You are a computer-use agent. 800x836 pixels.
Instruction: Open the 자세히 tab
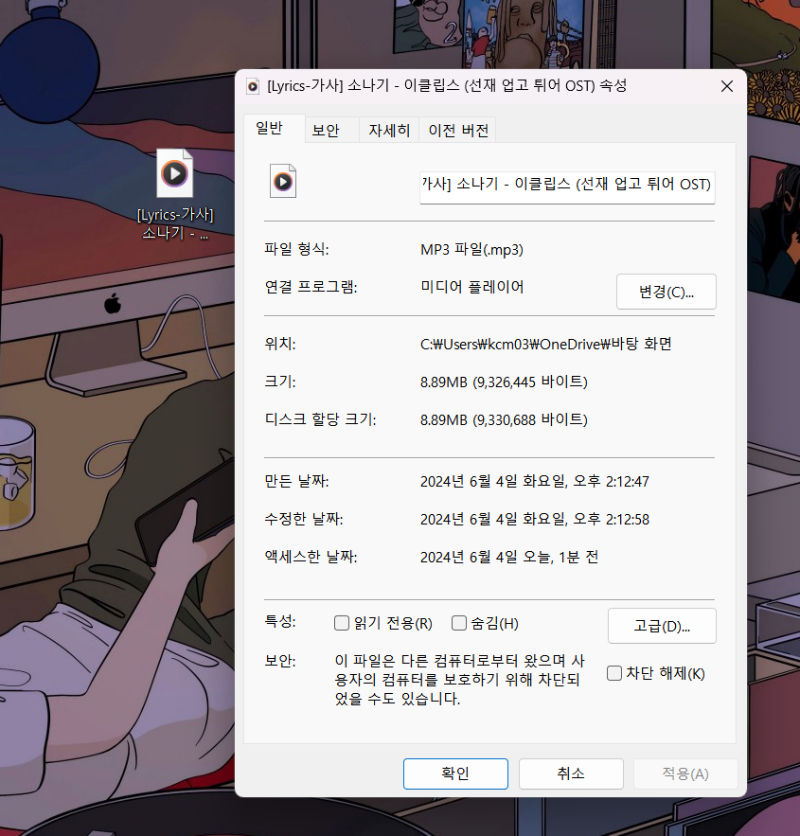(389, 130)
